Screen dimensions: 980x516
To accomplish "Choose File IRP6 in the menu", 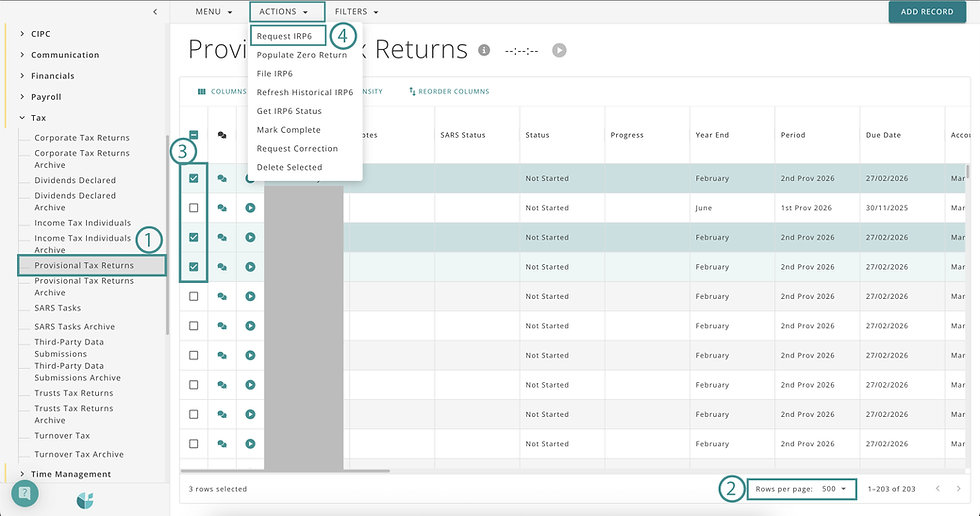I will [274, 74].
